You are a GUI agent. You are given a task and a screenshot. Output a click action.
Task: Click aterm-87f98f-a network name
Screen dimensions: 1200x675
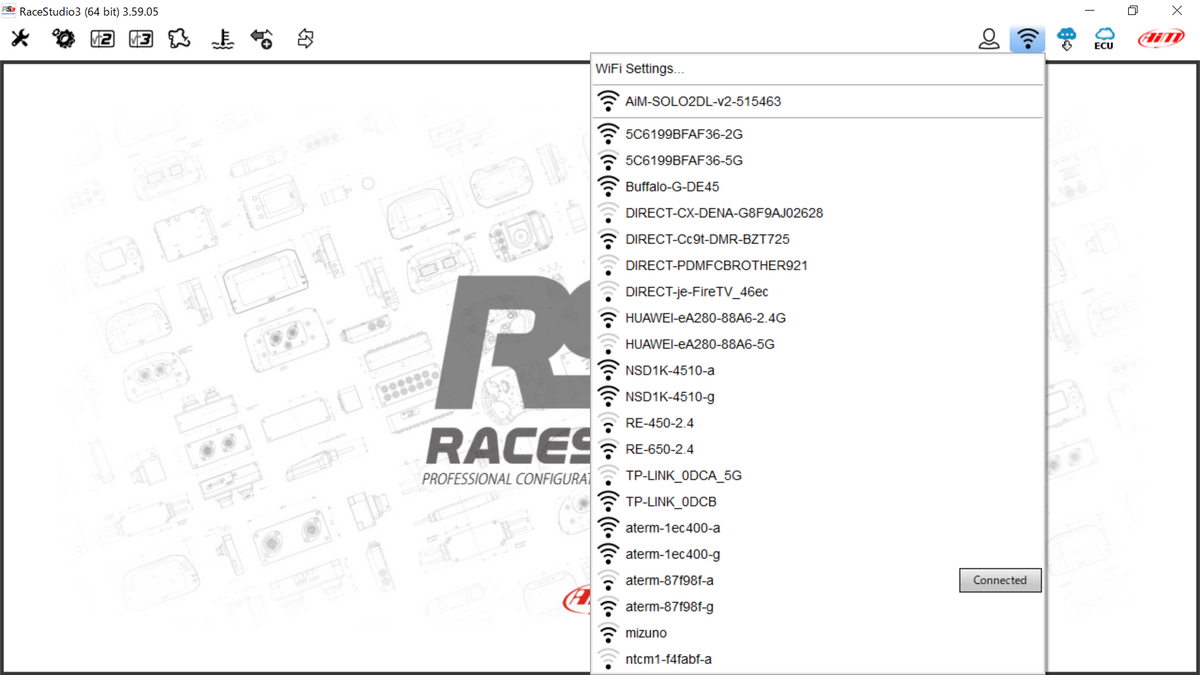669,580
